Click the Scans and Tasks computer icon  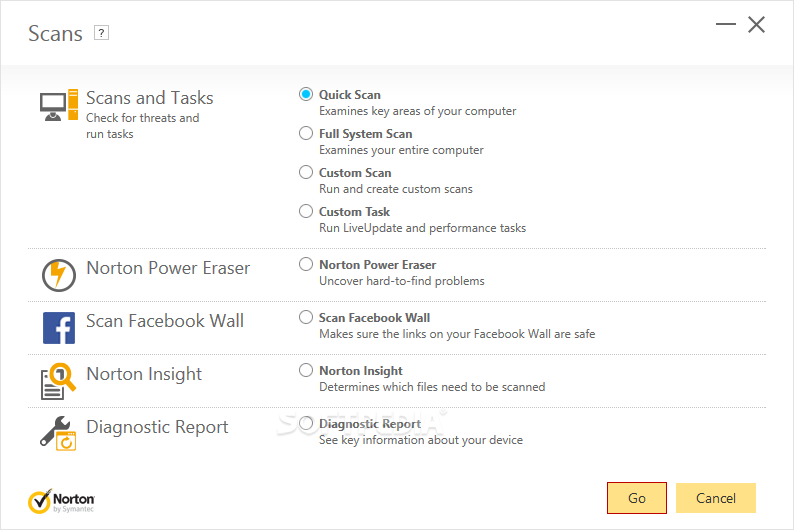(x=59, y=105)
